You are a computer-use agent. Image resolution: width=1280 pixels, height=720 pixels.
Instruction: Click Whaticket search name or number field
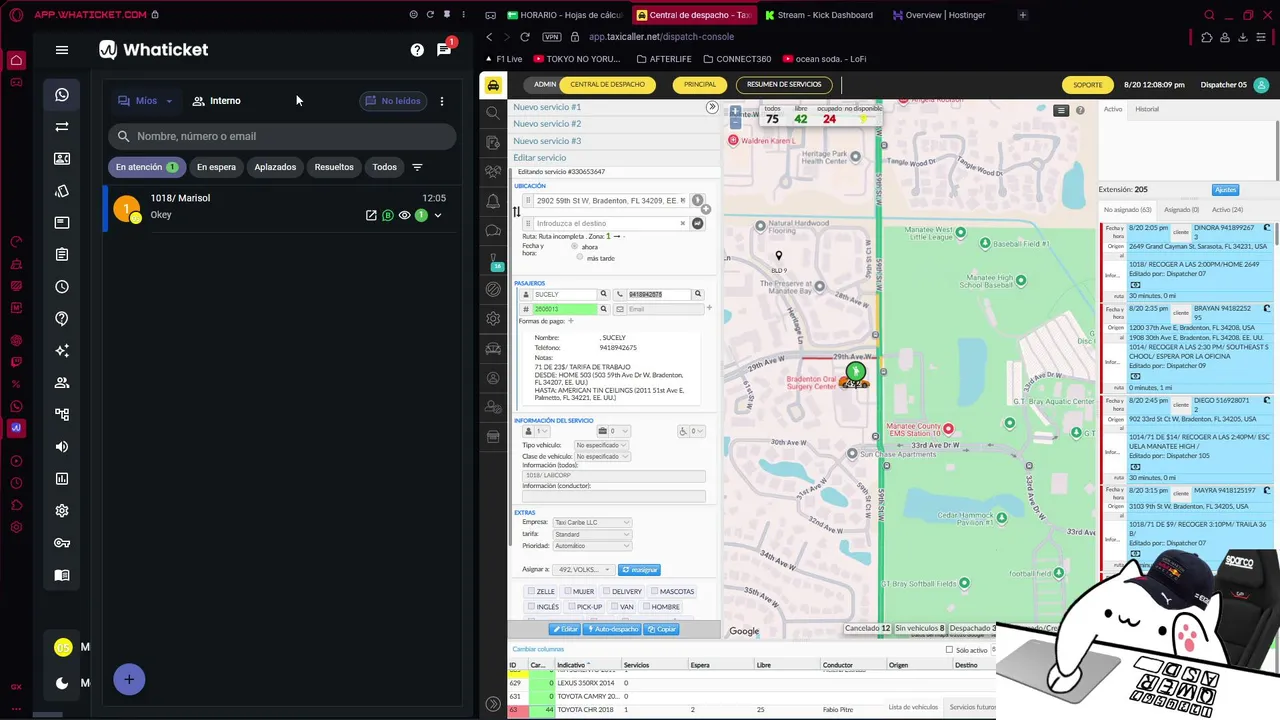[282, 136]
